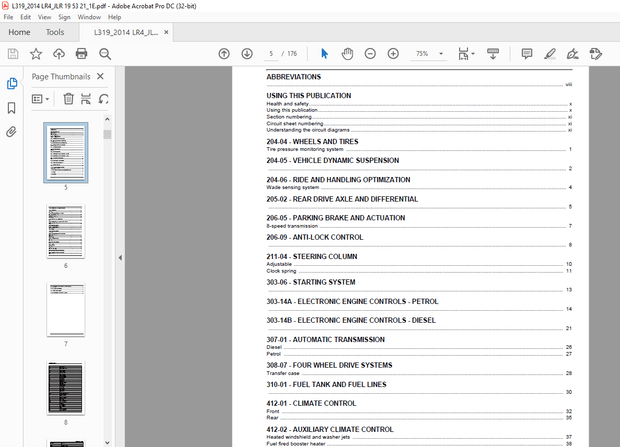620x447 pixels.
Task: Select the L319_2014 LR4 document tab
Action: click(x=126, y=32)
